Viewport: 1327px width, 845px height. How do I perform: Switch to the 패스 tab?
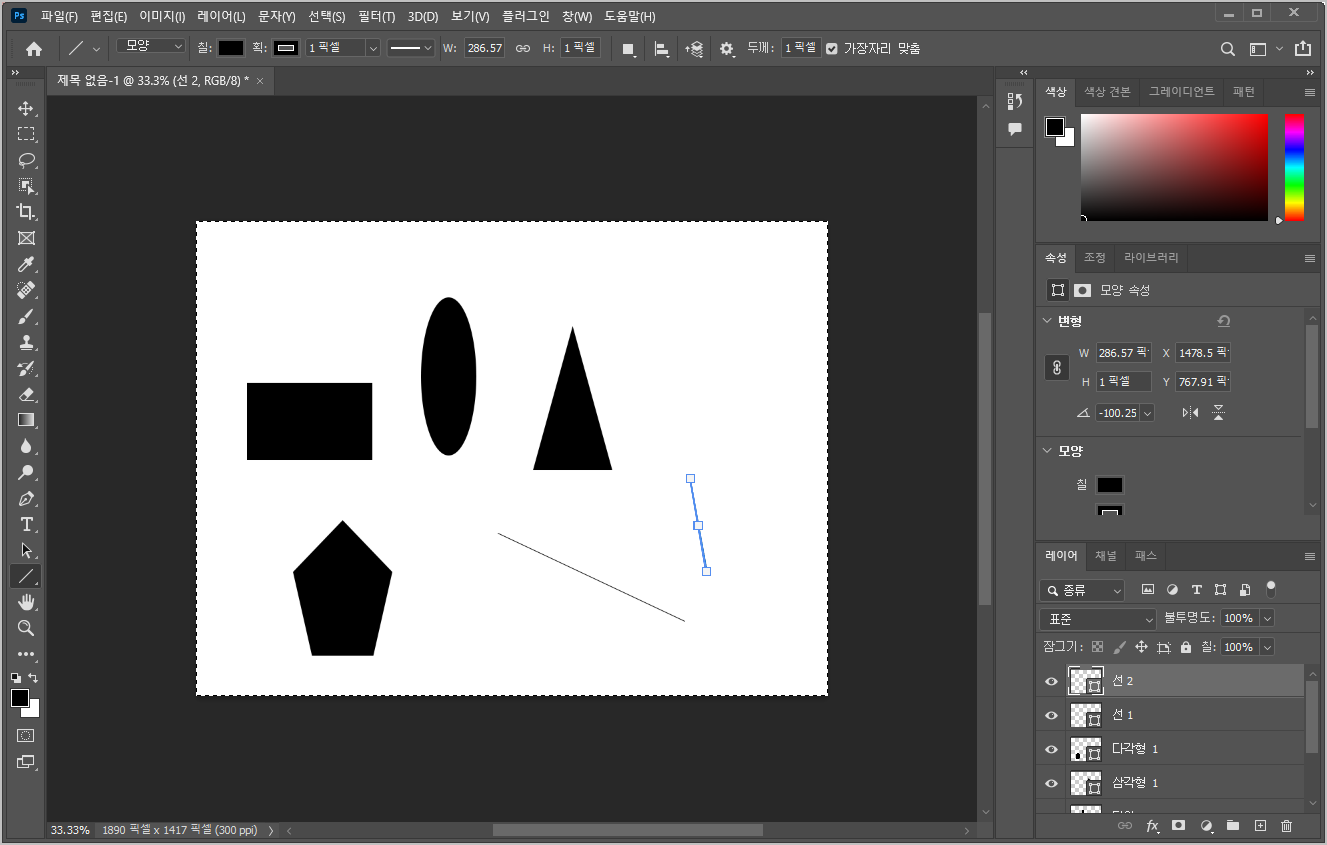coord(1146,556)
